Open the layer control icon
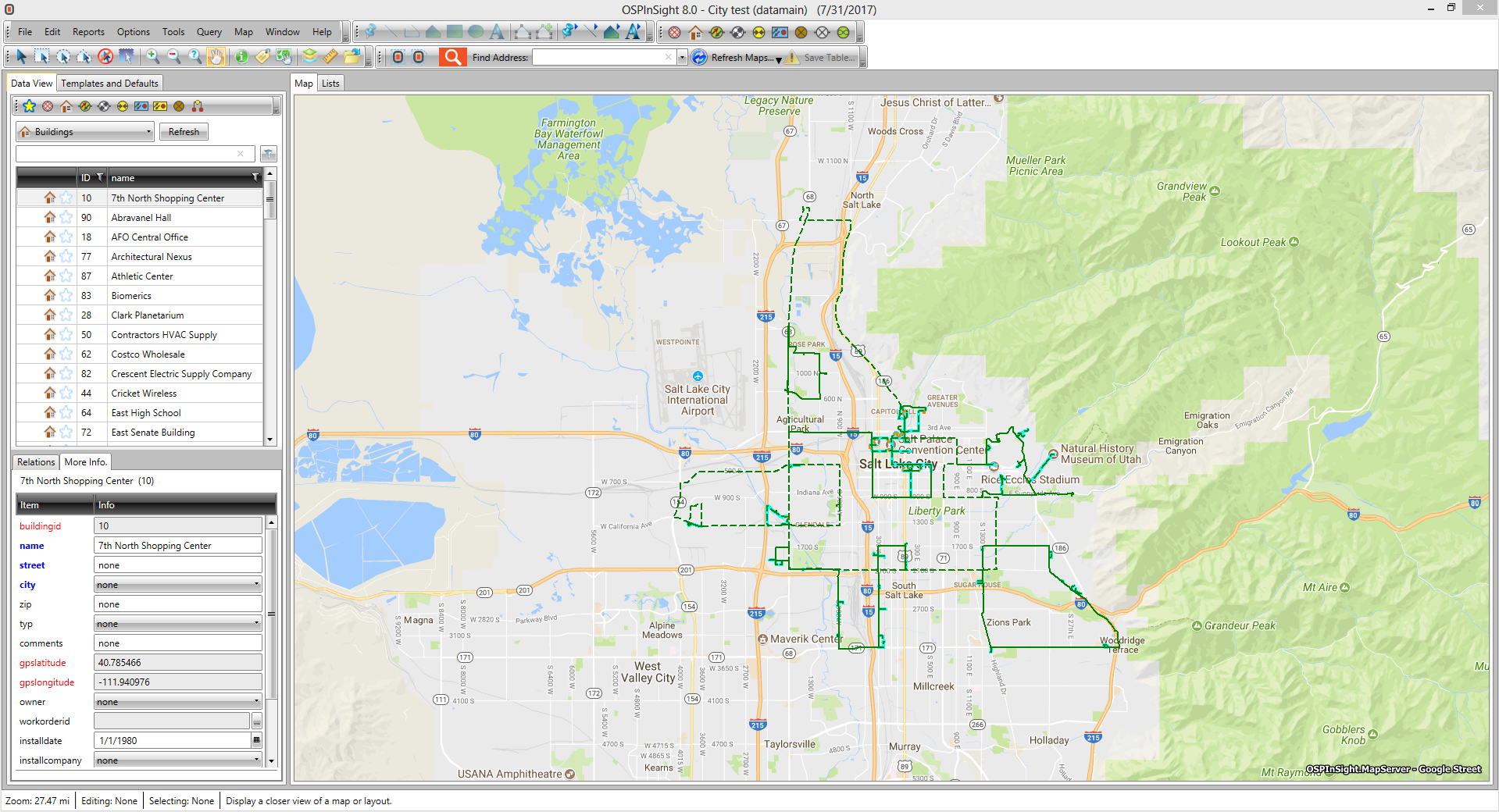1499x812 pixels. click(x=310, y=57)
